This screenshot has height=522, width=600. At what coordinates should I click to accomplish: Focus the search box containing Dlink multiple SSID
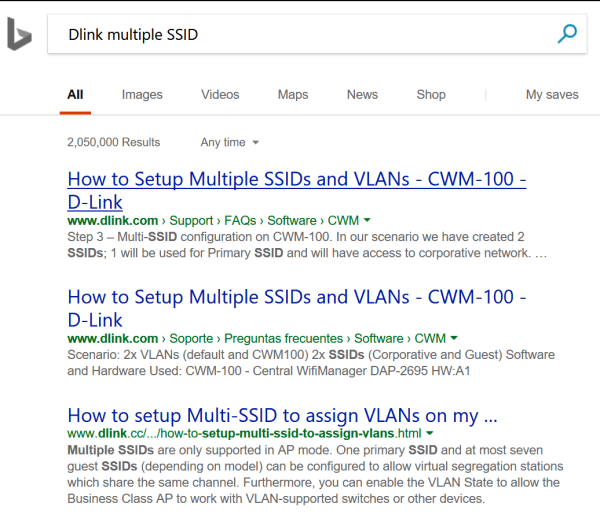click(317, 34)
